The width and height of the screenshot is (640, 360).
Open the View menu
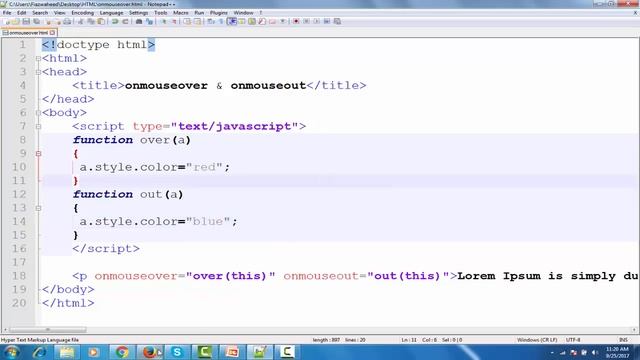(60, 13)
